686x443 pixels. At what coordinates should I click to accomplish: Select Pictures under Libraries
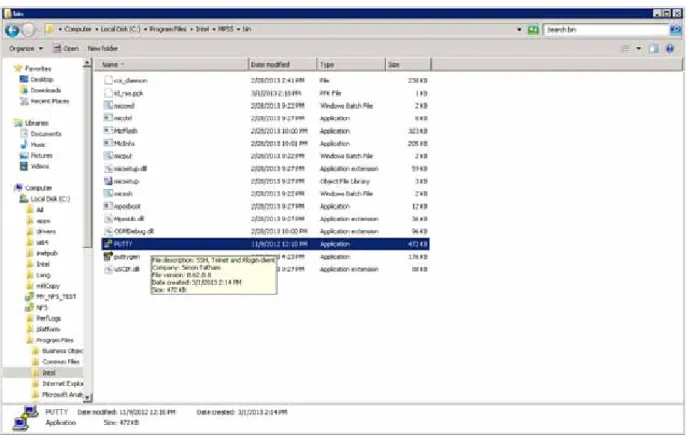(x=42, y=156)
